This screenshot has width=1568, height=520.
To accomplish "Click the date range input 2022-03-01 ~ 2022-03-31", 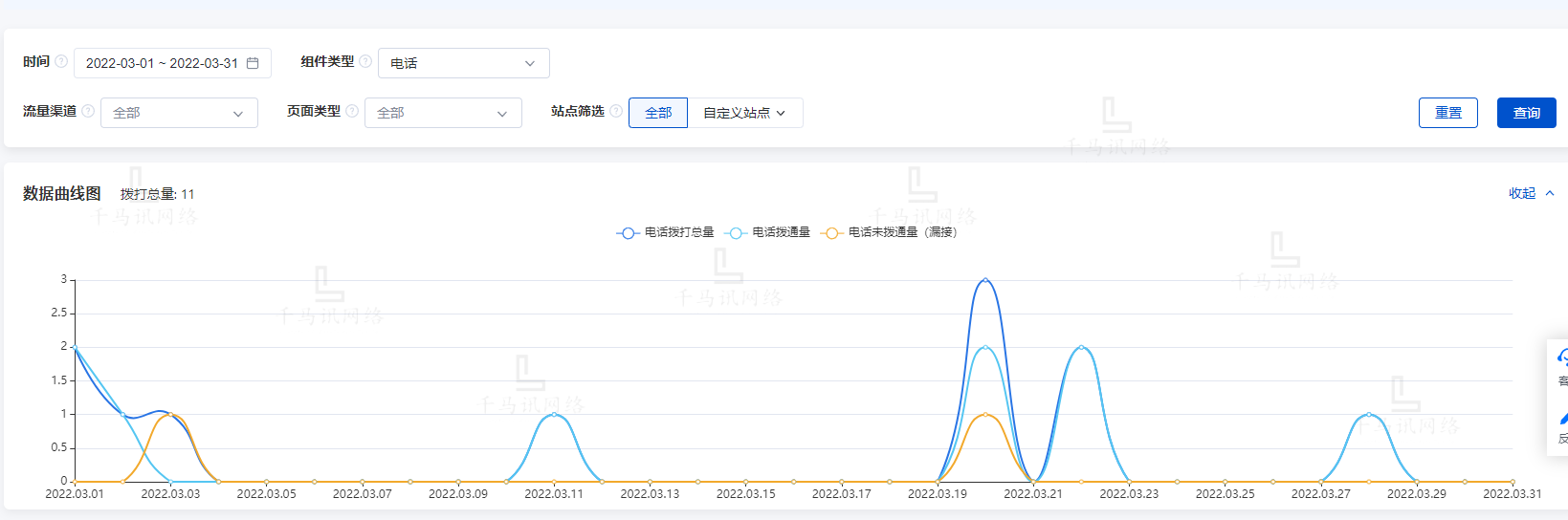I will coord(162,63).
